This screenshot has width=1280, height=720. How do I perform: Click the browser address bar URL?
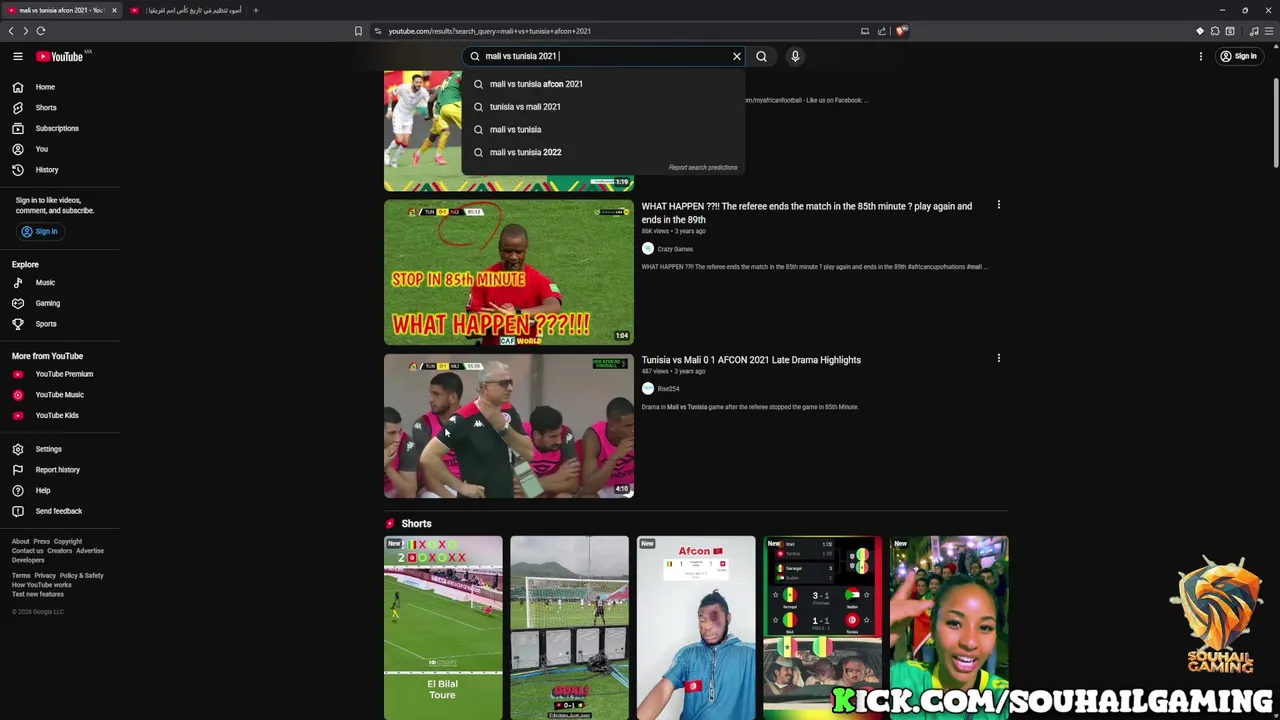[x=490, y=31]
